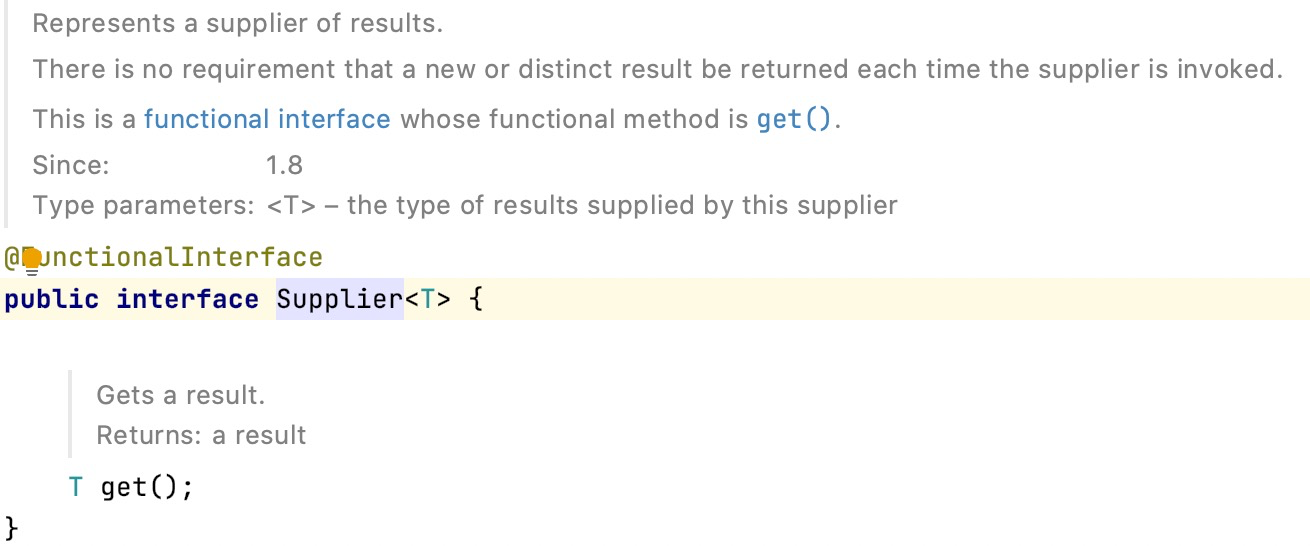Click the opening brace after Supplier<T>

[x=475, y=299]
